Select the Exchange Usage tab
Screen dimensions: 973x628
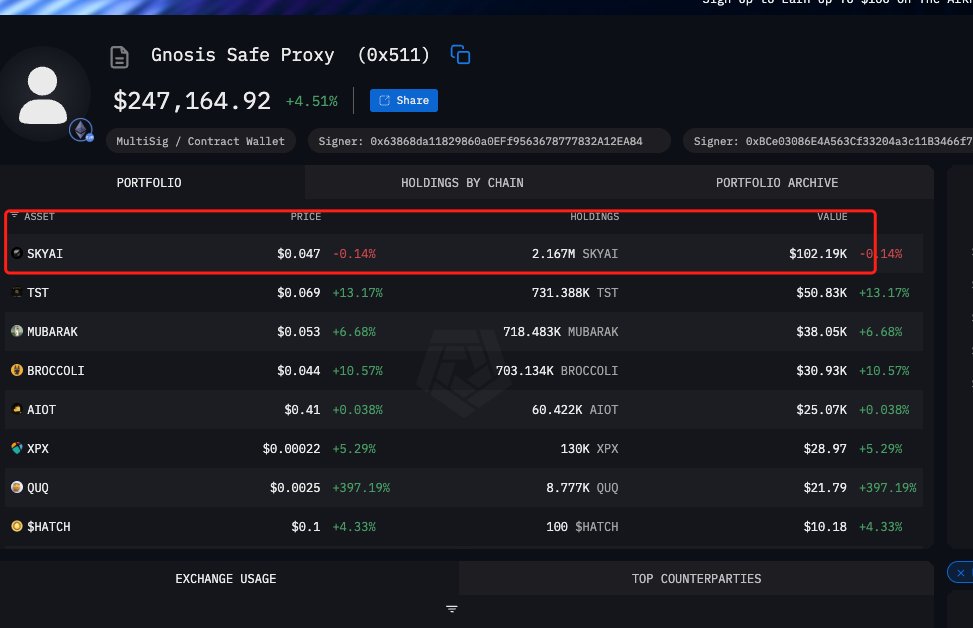[x=226, y=578]
